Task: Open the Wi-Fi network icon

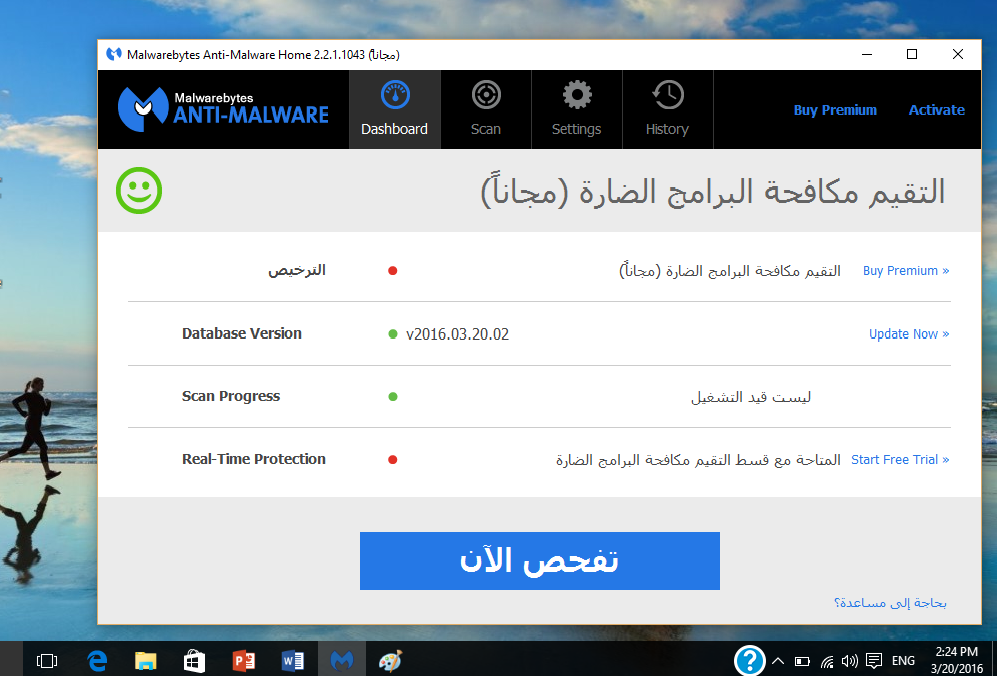Action: 827,661
